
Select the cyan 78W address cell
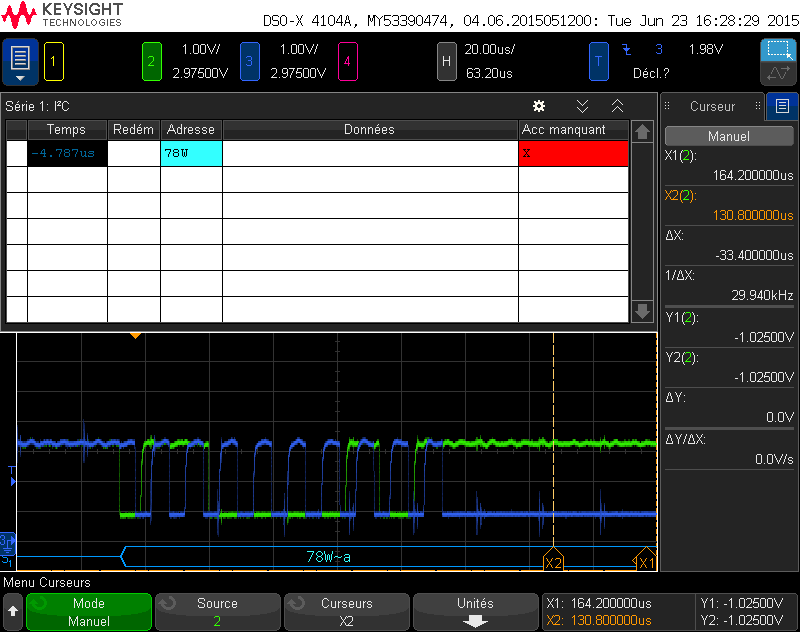(191, 153)
